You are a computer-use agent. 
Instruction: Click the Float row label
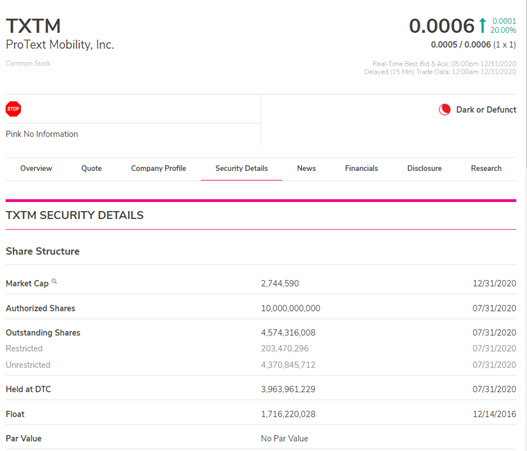[x=15, y=414]
